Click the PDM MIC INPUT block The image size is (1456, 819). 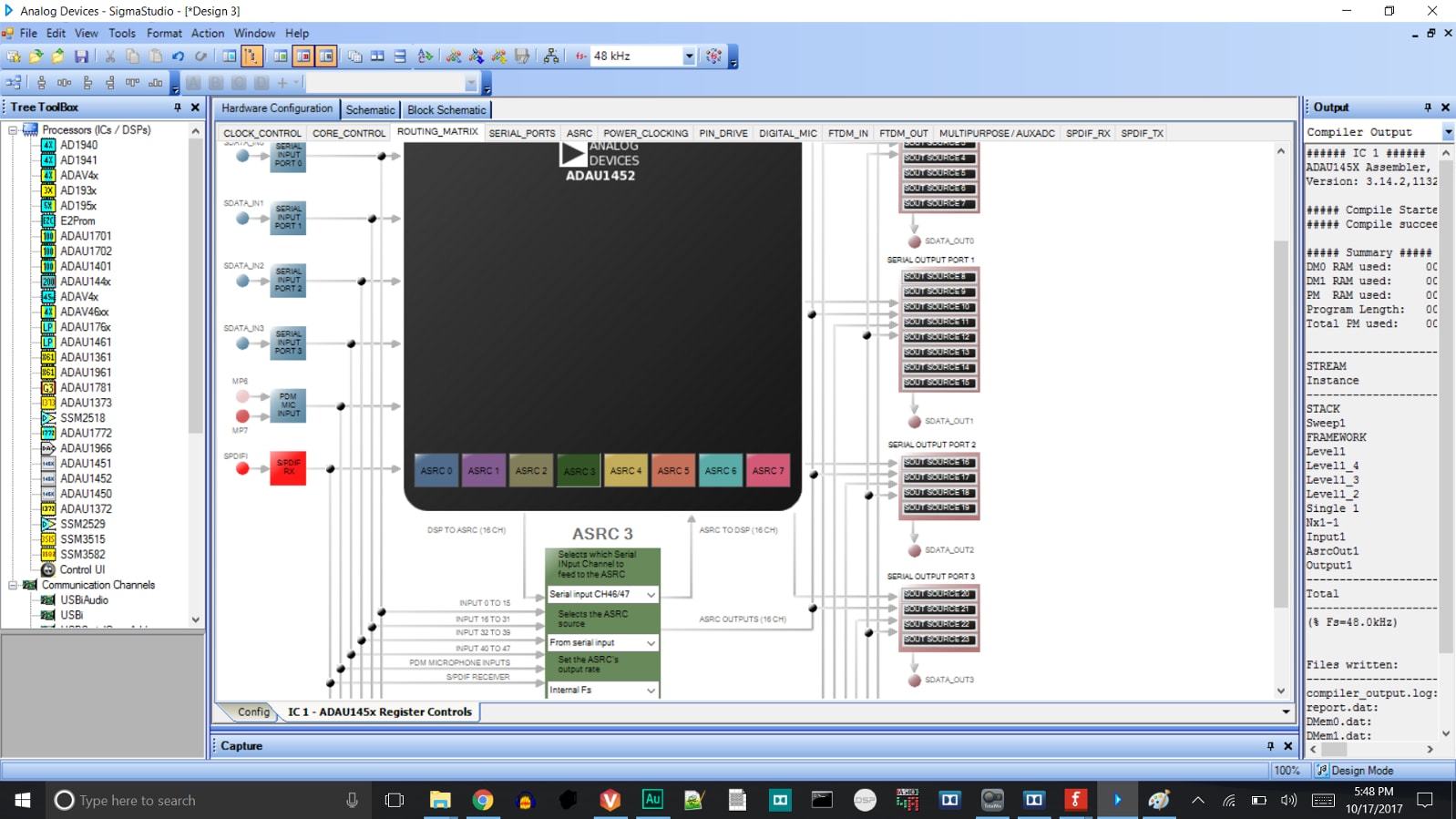[288, 405]
